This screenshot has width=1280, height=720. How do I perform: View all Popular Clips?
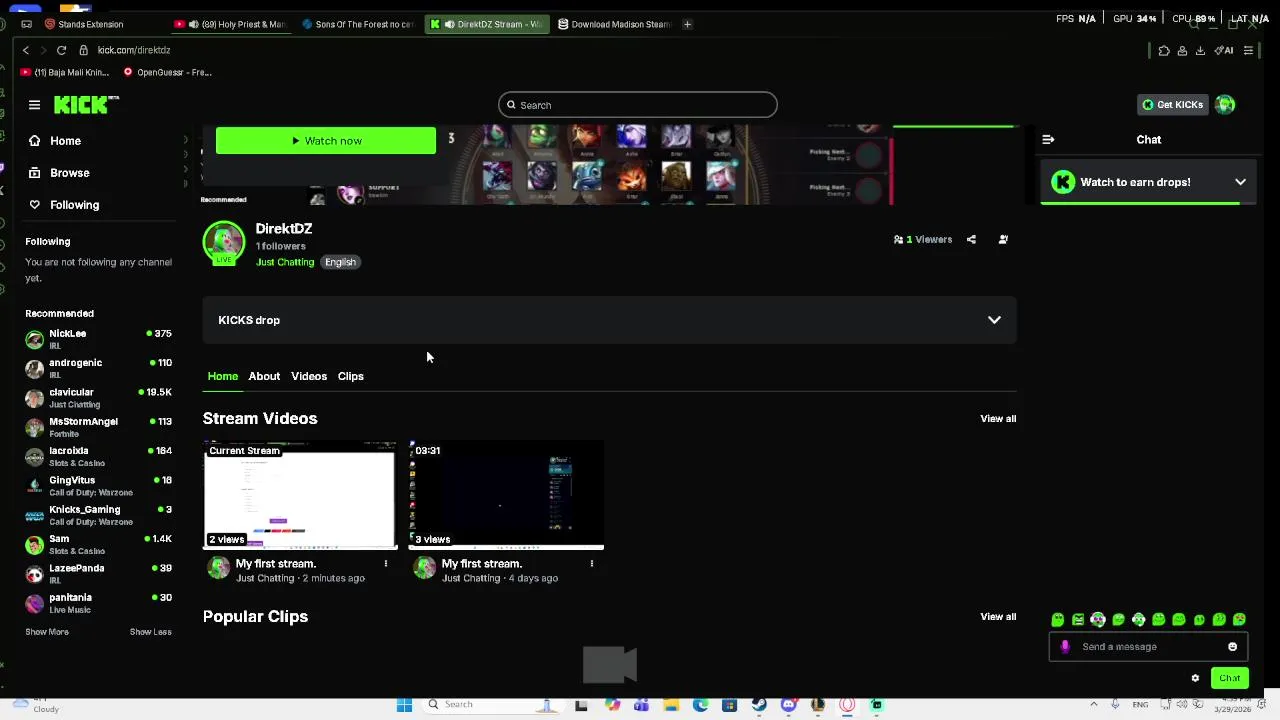pos(998,617)
